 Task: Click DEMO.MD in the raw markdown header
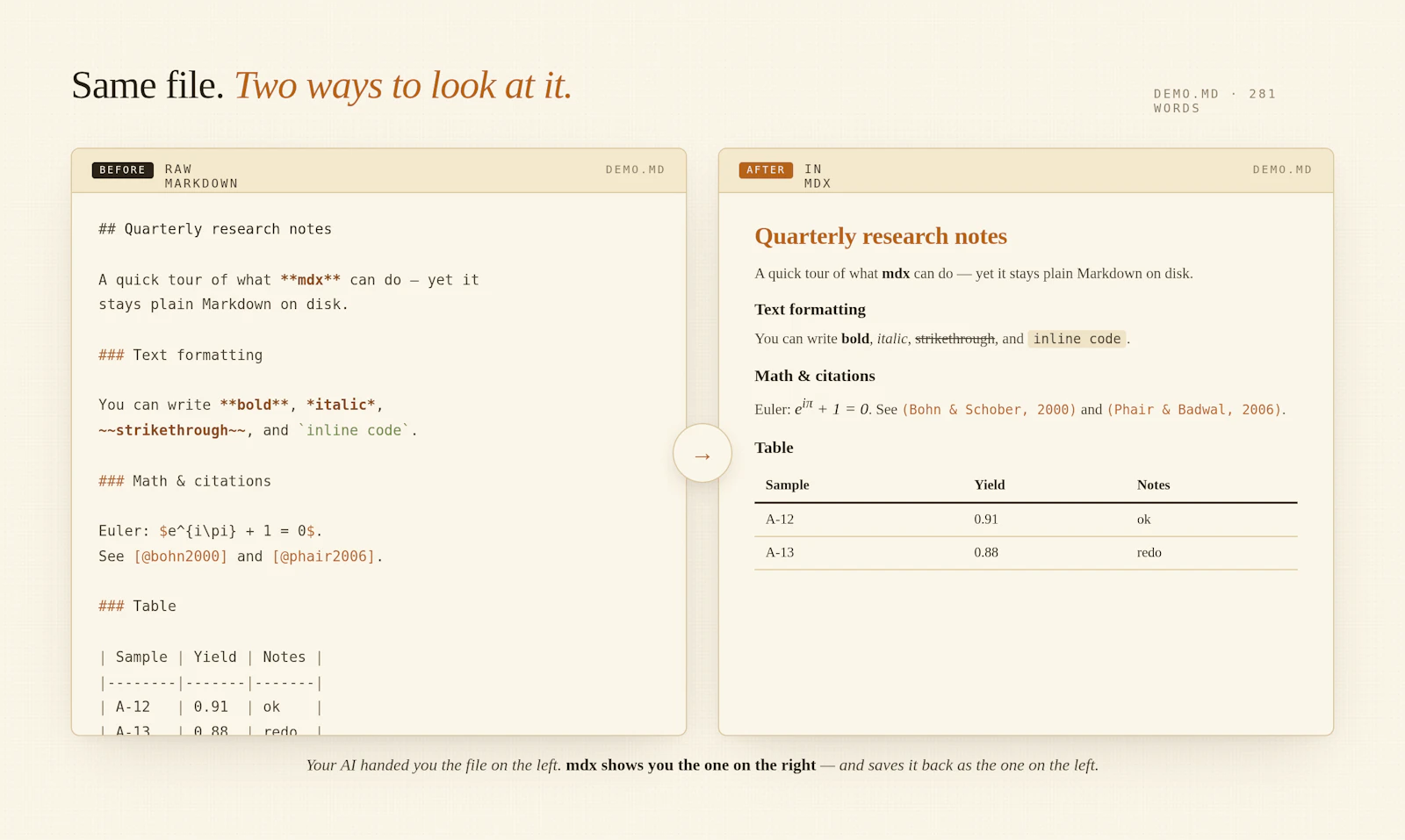[635, 169]
